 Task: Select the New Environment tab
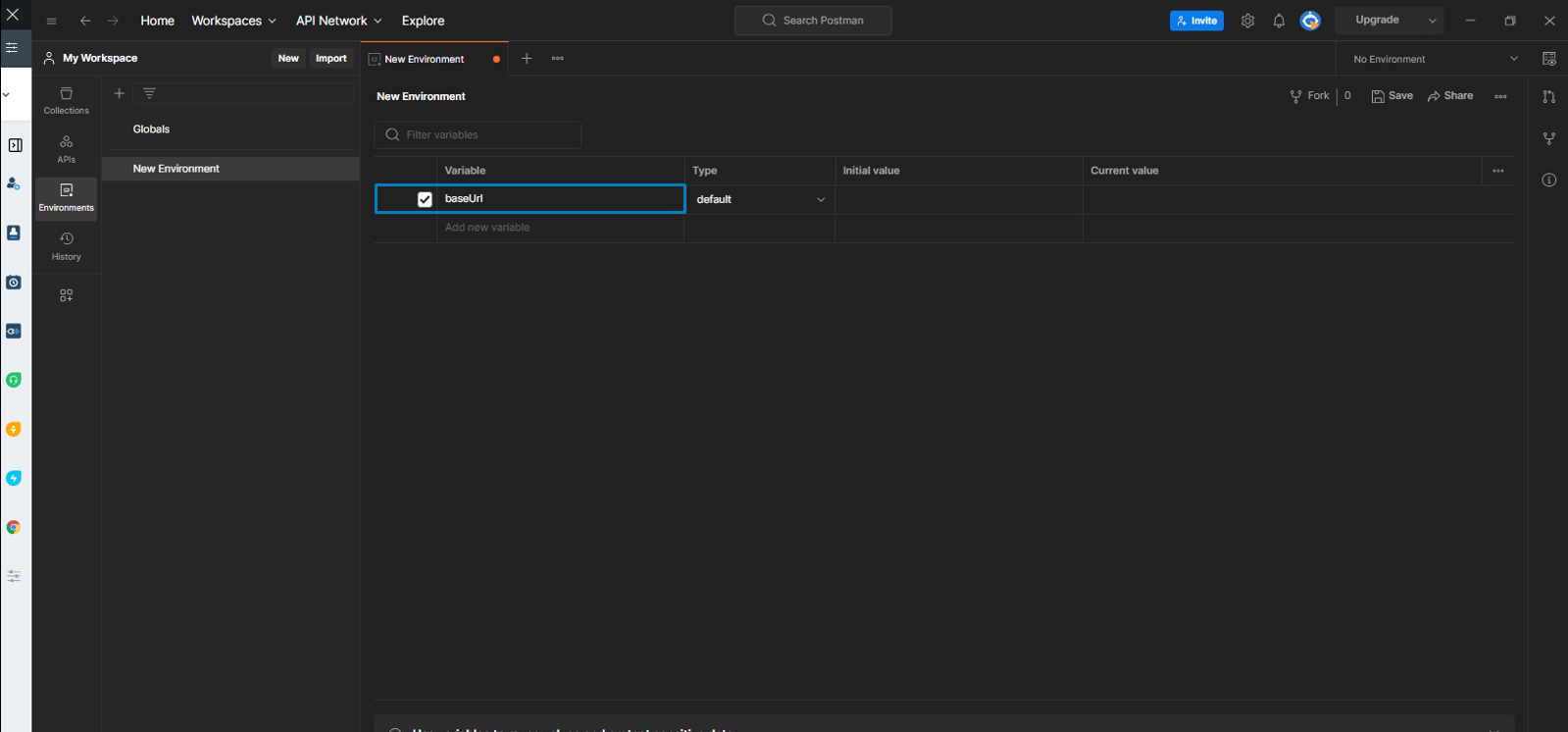coord(434,59)
